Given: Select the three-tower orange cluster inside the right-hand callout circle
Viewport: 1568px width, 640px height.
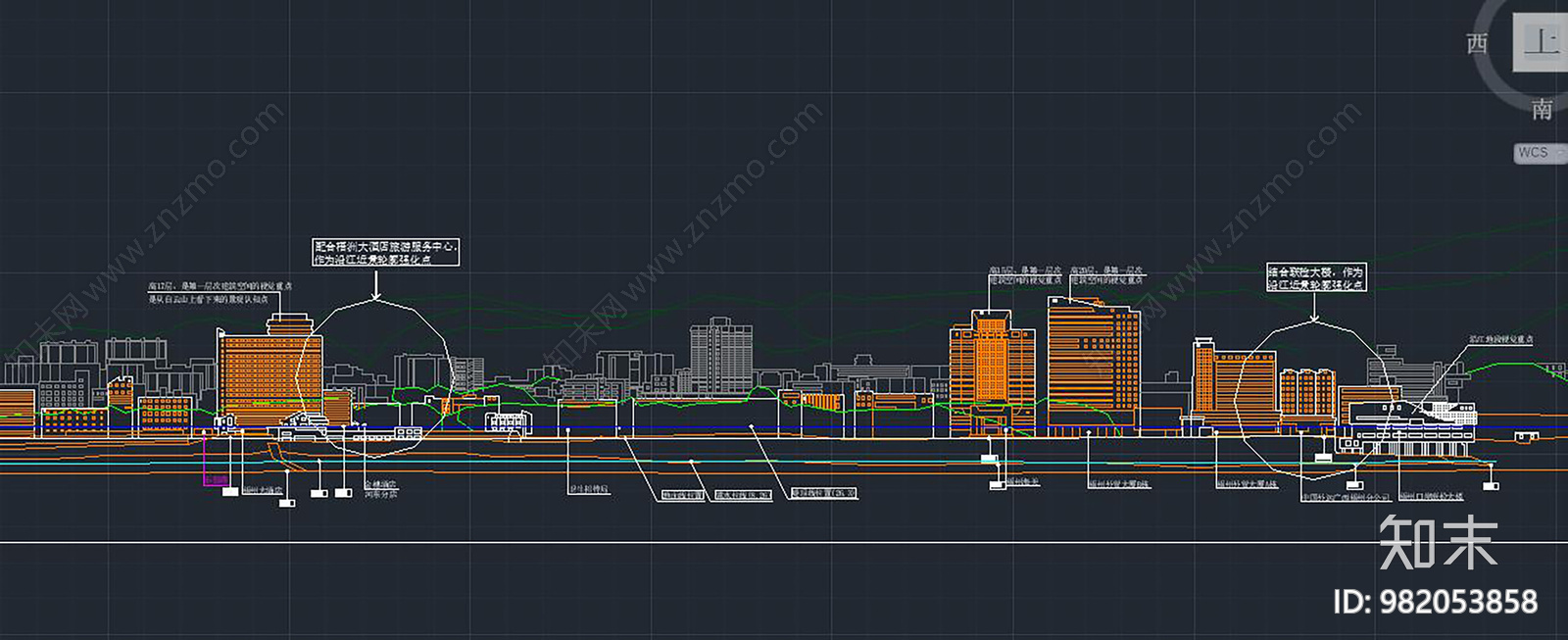Looking at the screenshot, I should click(x=1308, y=393).
